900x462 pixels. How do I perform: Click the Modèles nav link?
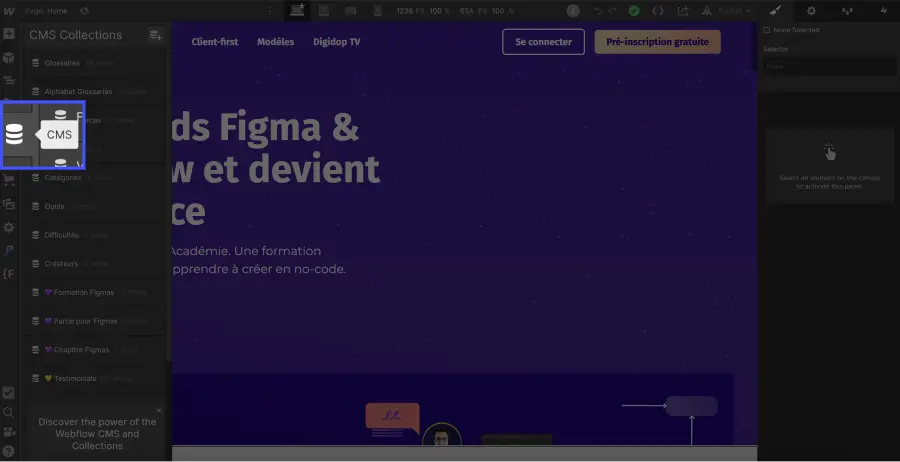pyautogui.click(x=276, y=42)
